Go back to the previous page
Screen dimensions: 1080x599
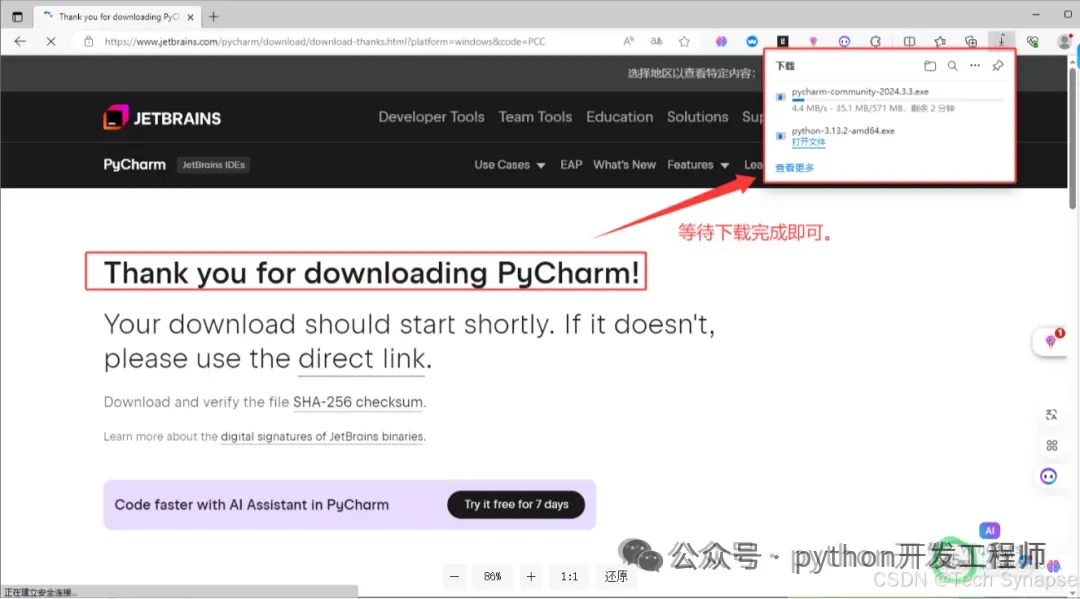[x=20, y=41]
